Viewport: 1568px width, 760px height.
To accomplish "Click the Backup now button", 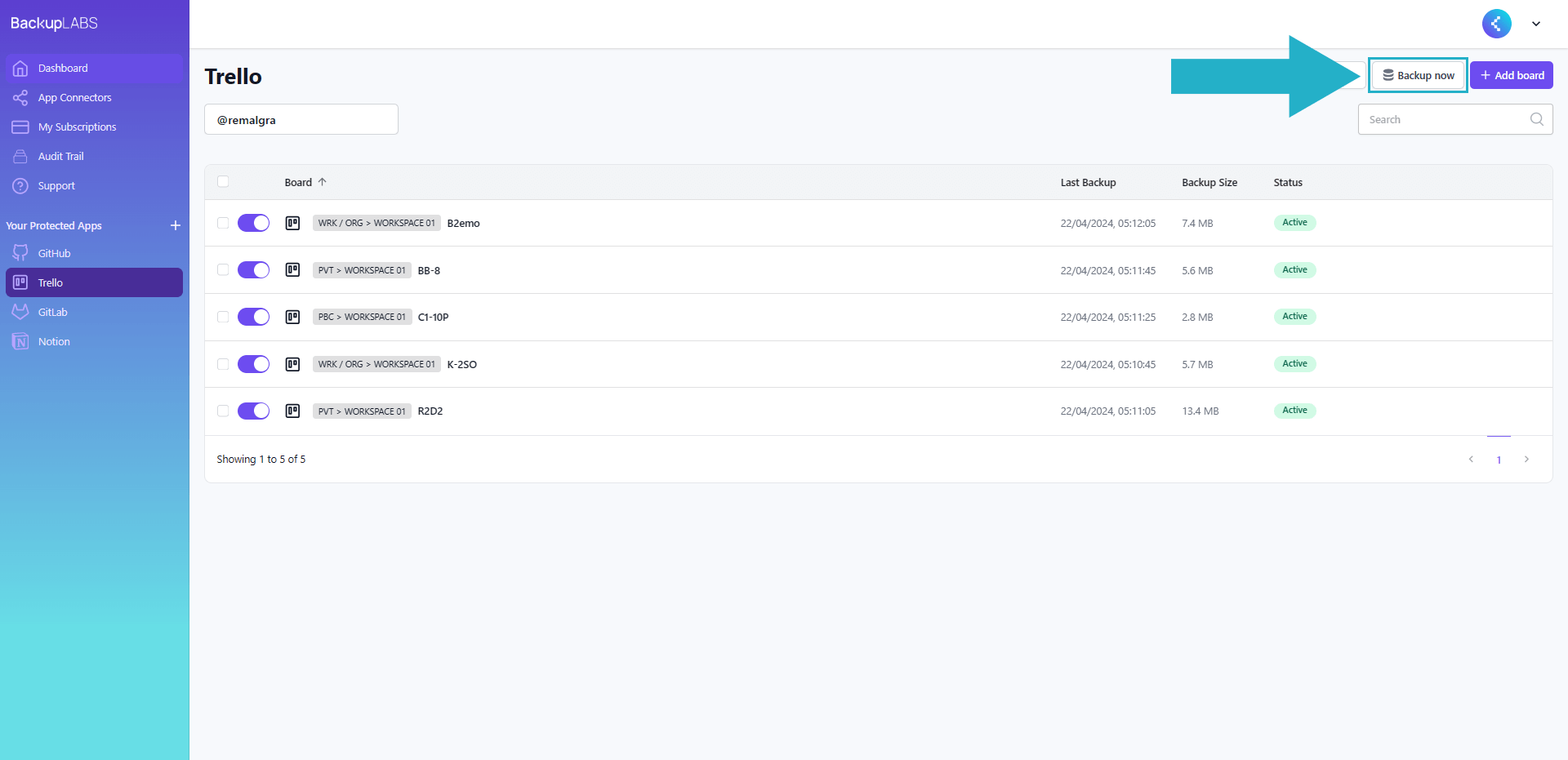I will pos(1419,75).
